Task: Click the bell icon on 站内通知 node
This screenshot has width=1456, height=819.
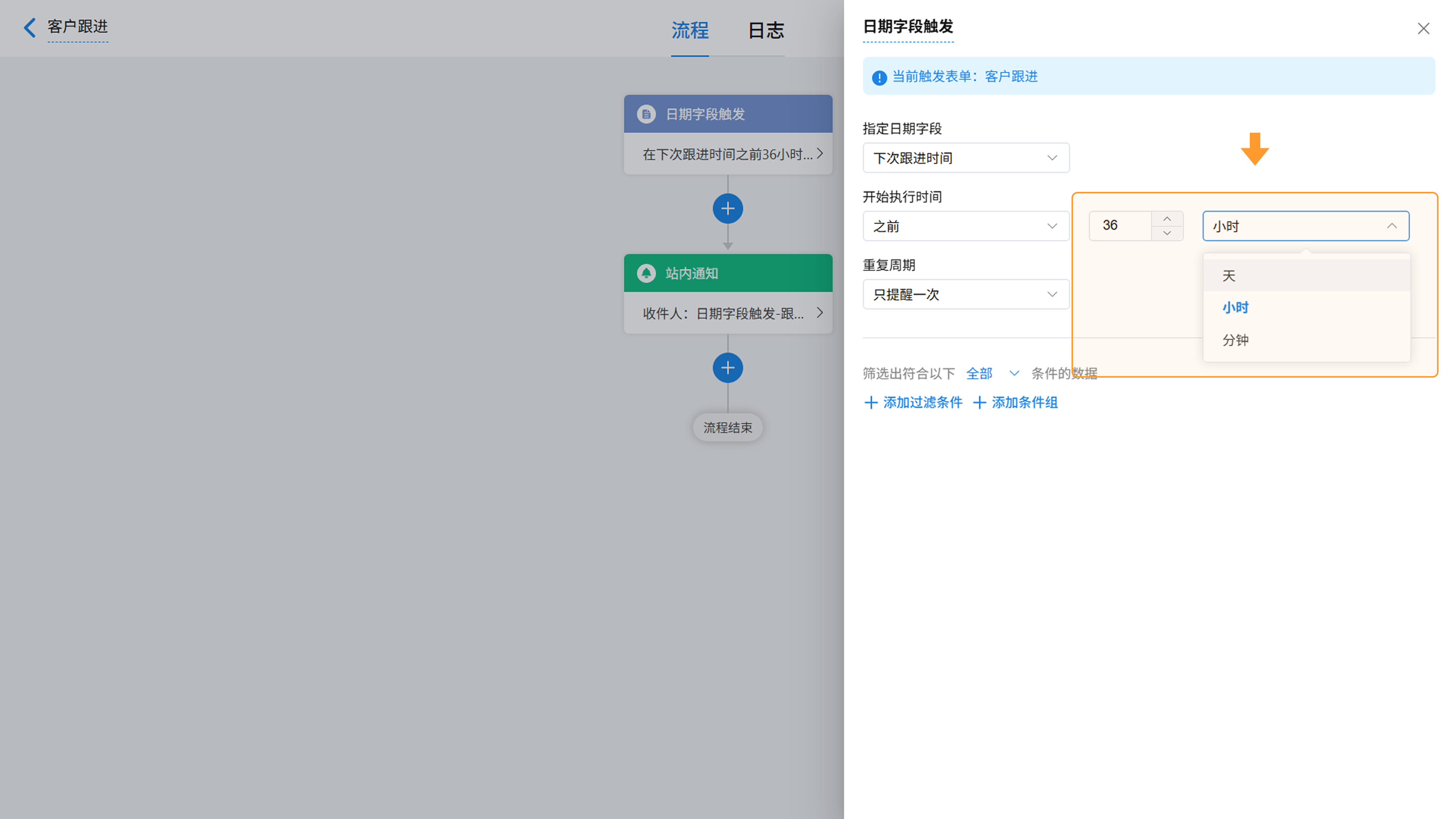Action: click(x=646, y=273)
